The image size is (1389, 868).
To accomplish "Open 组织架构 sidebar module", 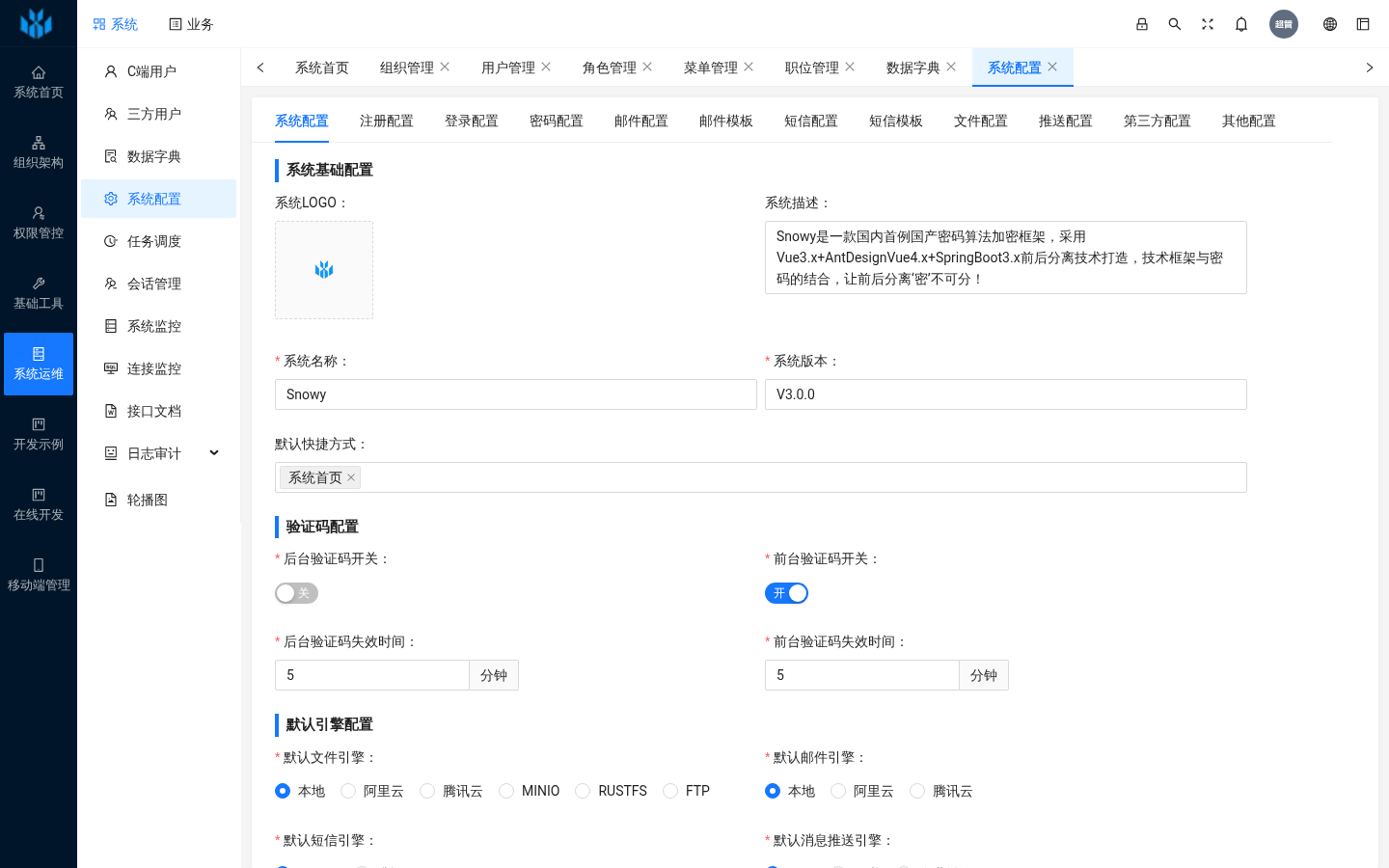I will (39, 152).
